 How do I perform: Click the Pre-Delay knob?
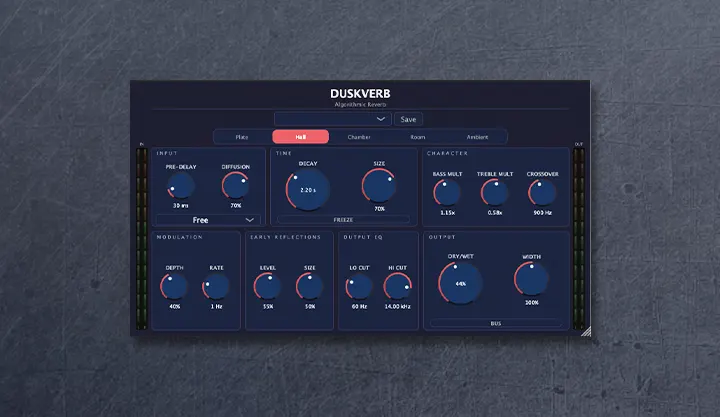pyautogui.click(x=181, y=186)
